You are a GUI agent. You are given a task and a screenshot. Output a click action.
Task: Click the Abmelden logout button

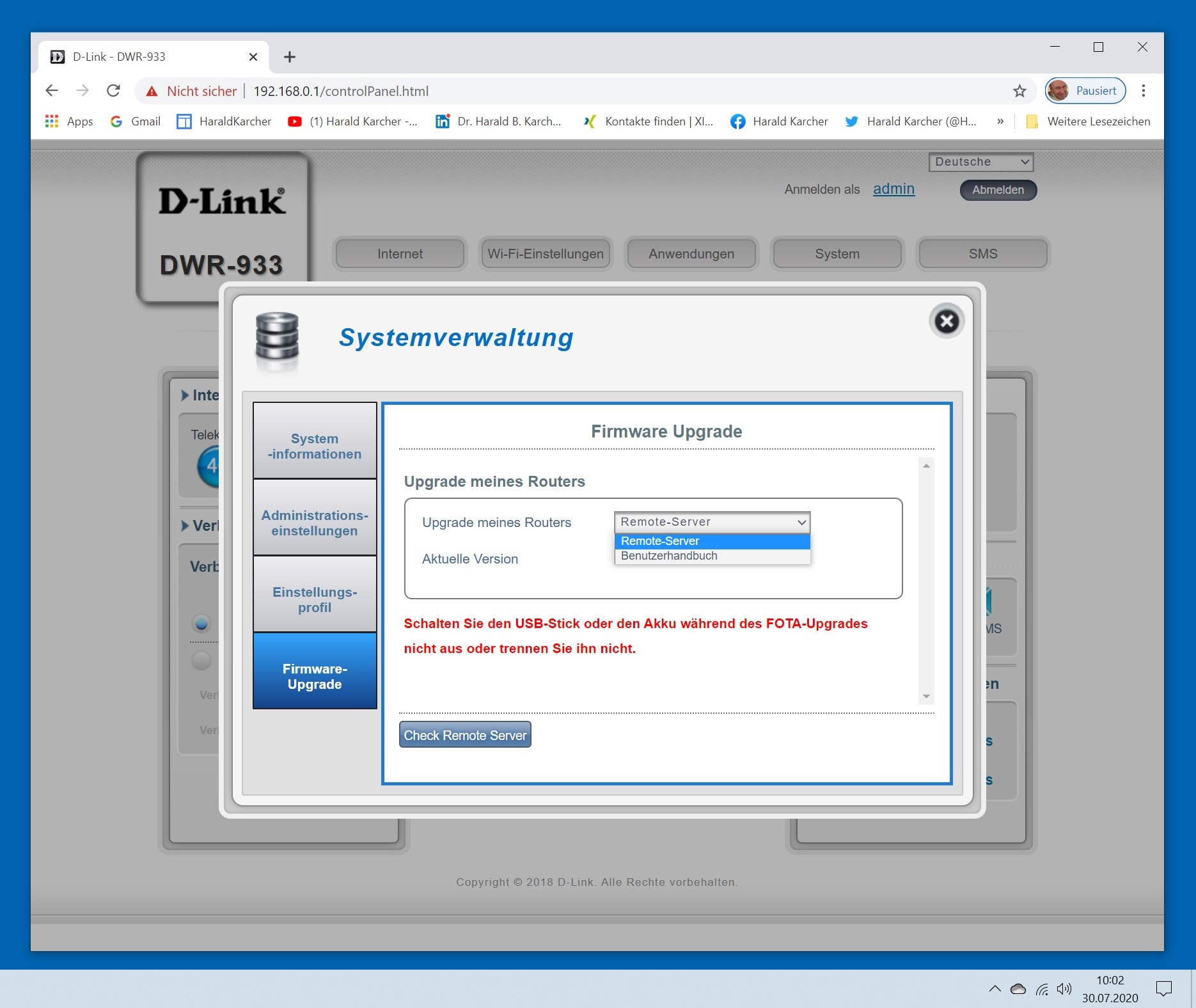(998, 190)
